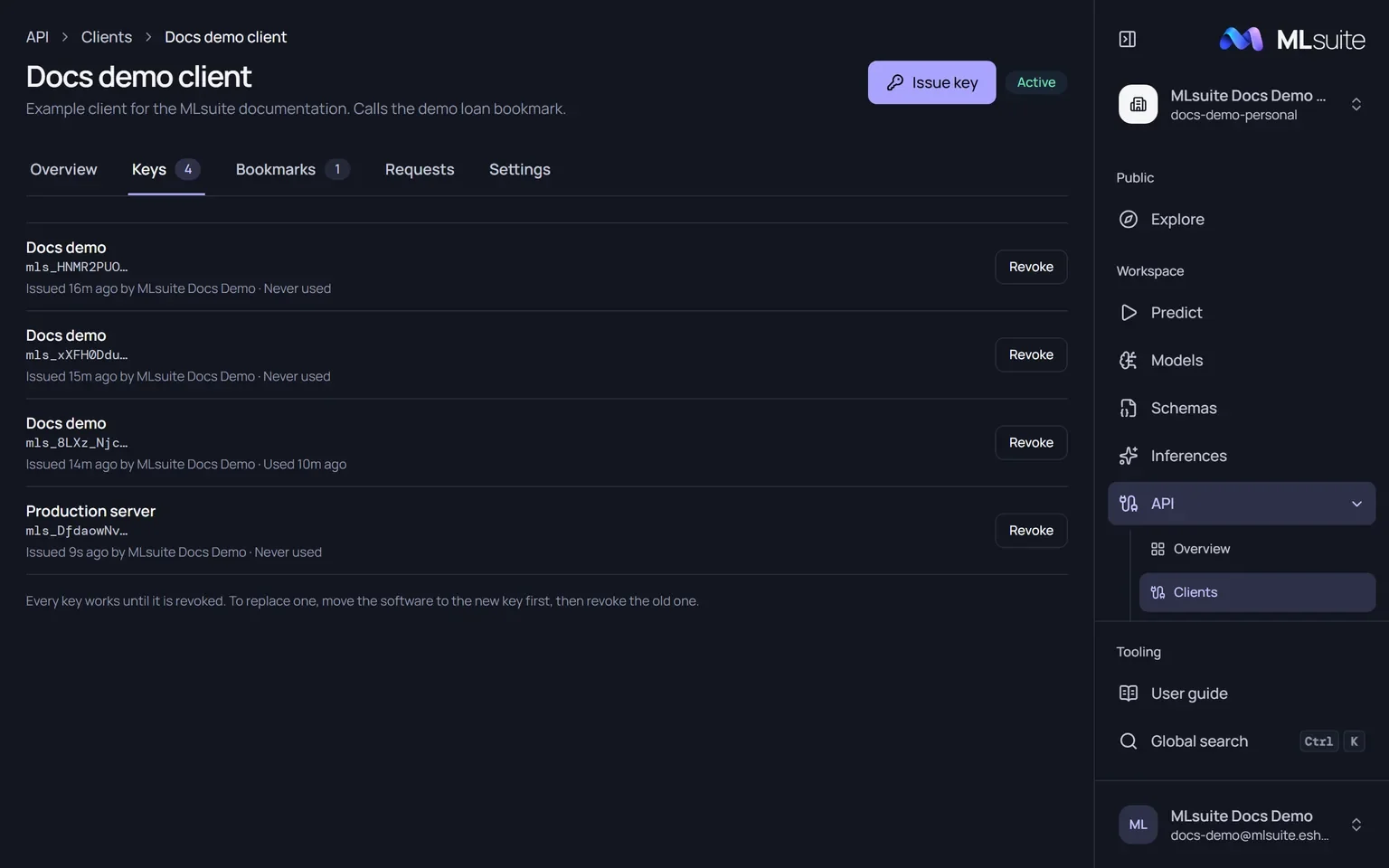Click the Inferences sparkle icon
The width and height of the screenshot is (1389, 868).
tap(1129, 456)
